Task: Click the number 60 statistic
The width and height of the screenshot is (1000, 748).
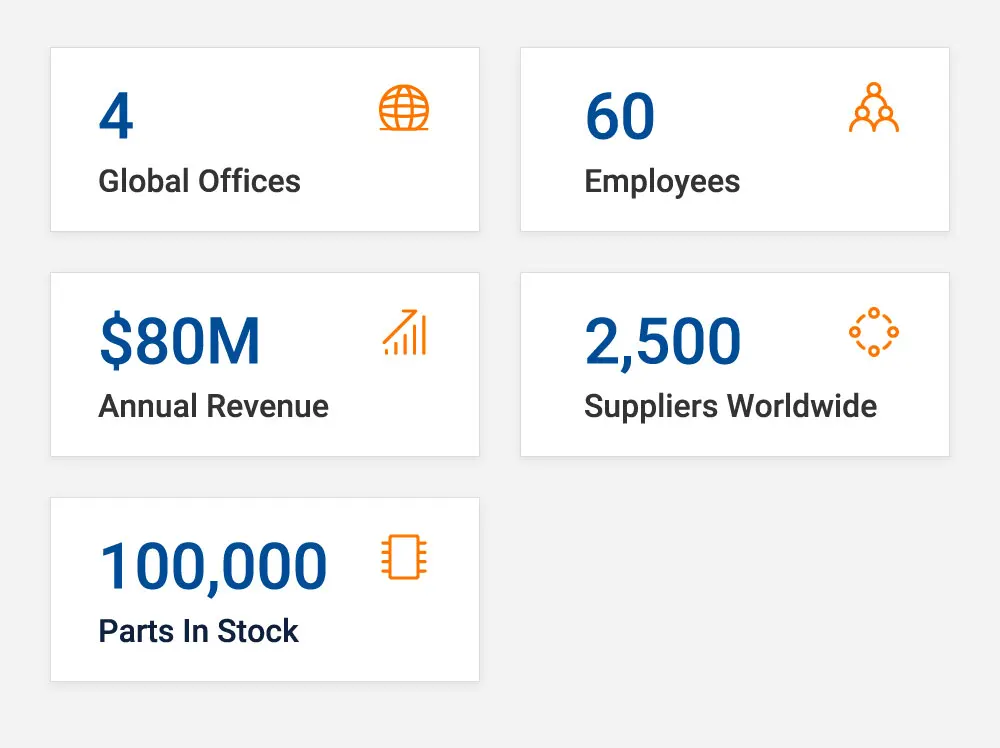Action: pyautogui.click(x=620, y=115)
